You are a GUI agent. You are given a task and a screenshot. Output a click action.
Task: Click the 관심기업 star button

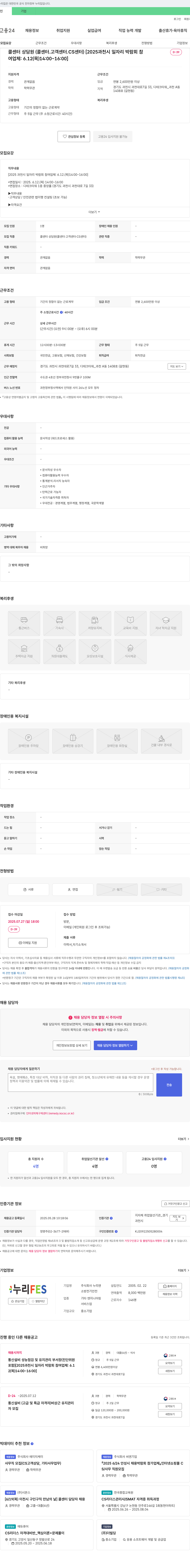(18, 1301)
